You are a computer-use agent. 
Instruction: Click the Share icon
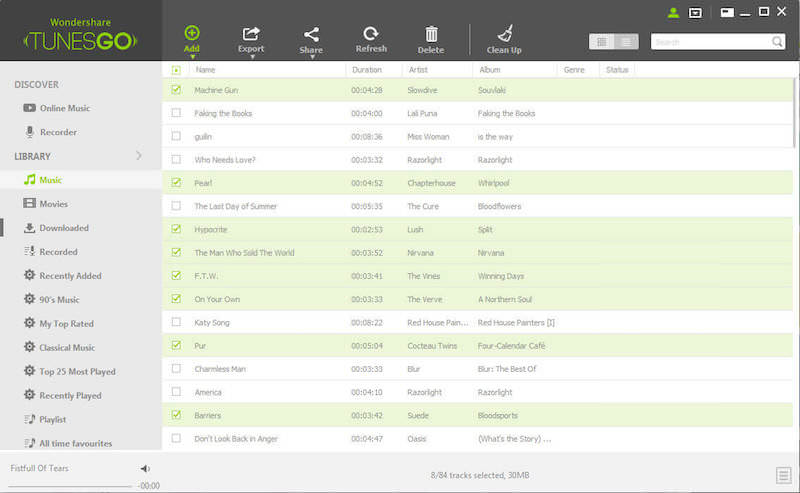coord(311,34)
